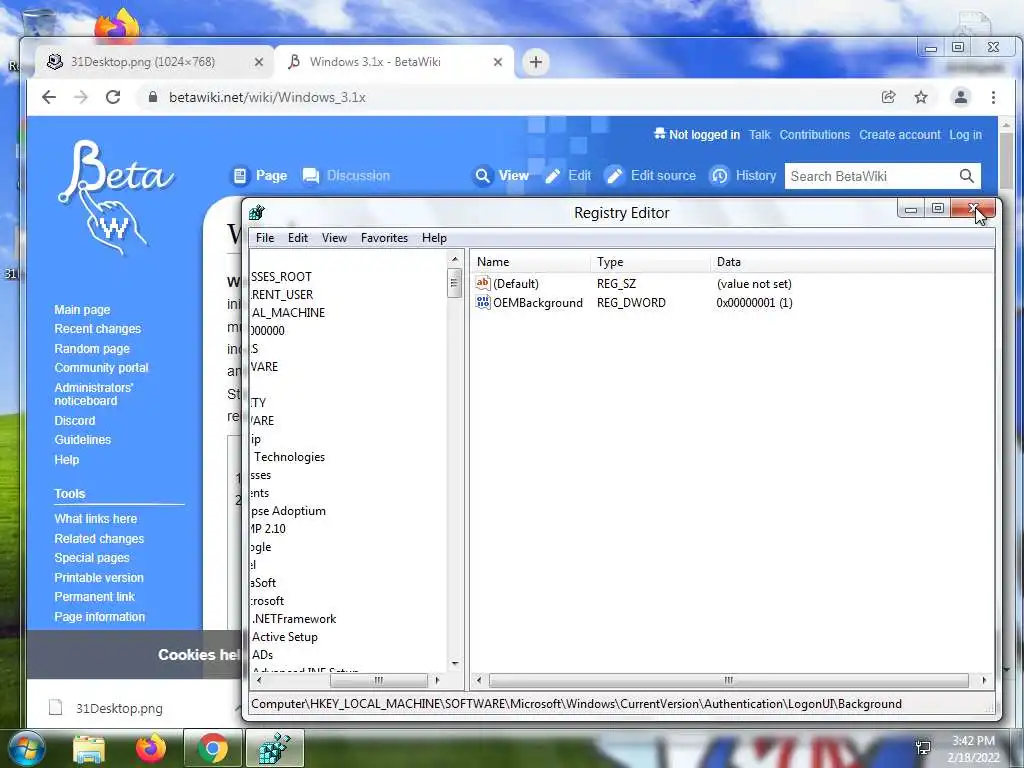Viewport: 1024px width, 768px height.
Task: Select the (Default) registry value
Action: [x=516, y=283]
